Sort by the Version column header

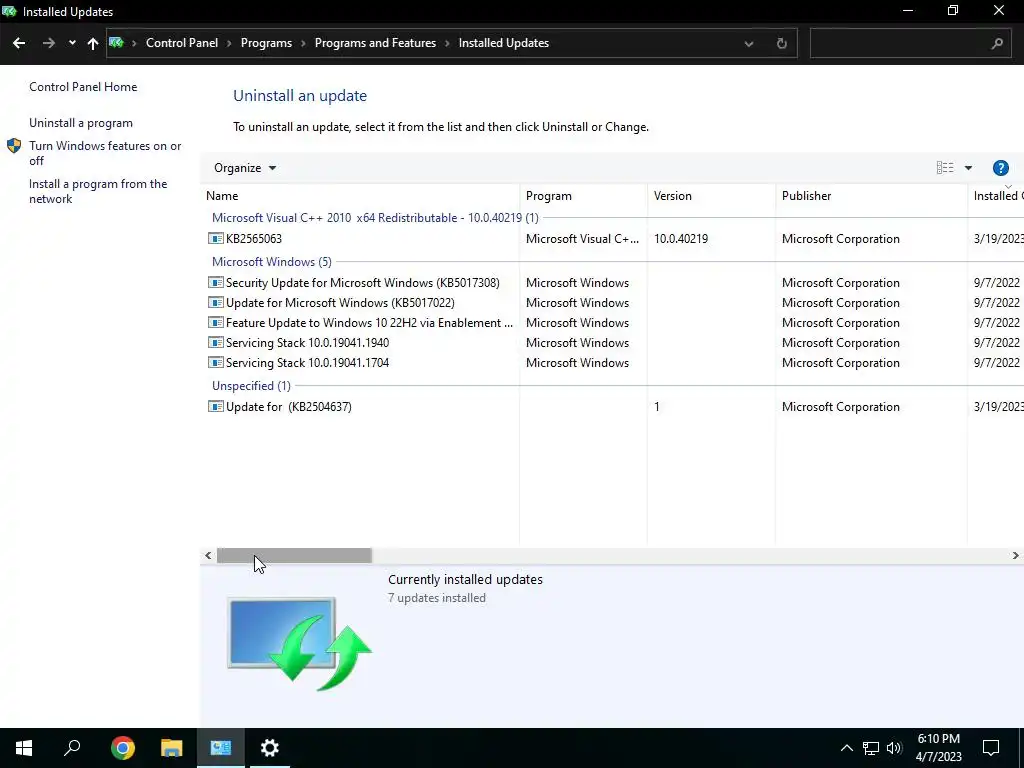[711, 196]
